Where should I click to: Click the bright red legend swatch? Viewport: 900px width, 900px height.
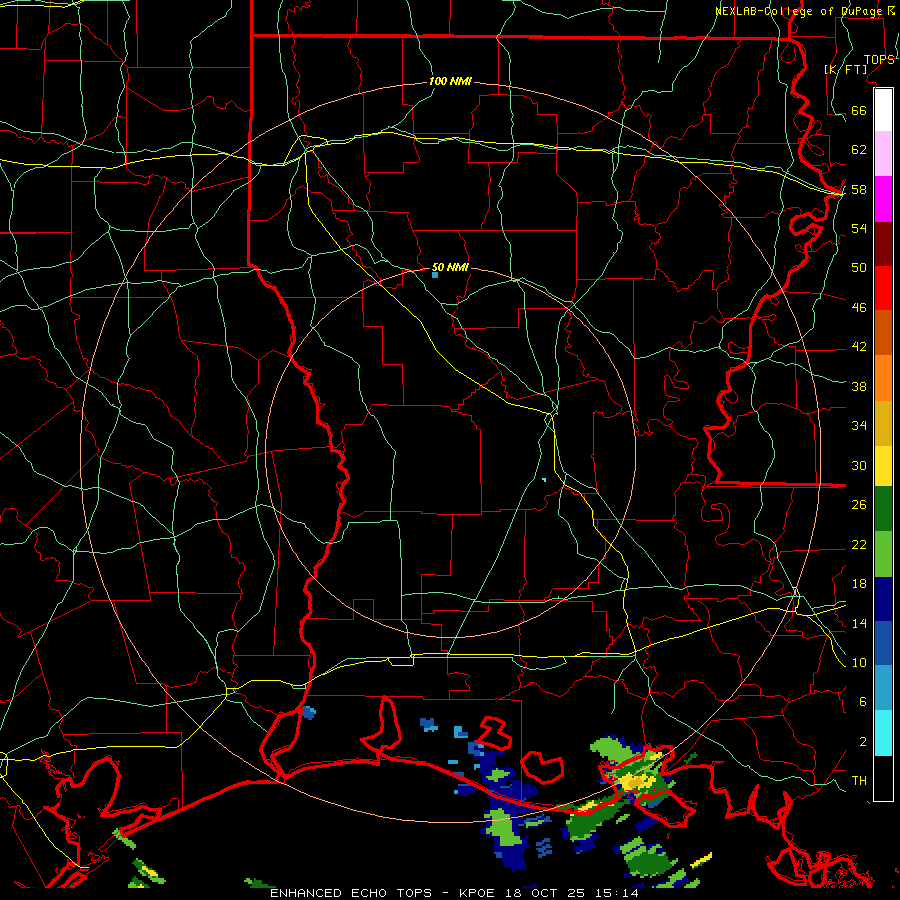click(883, 288)
